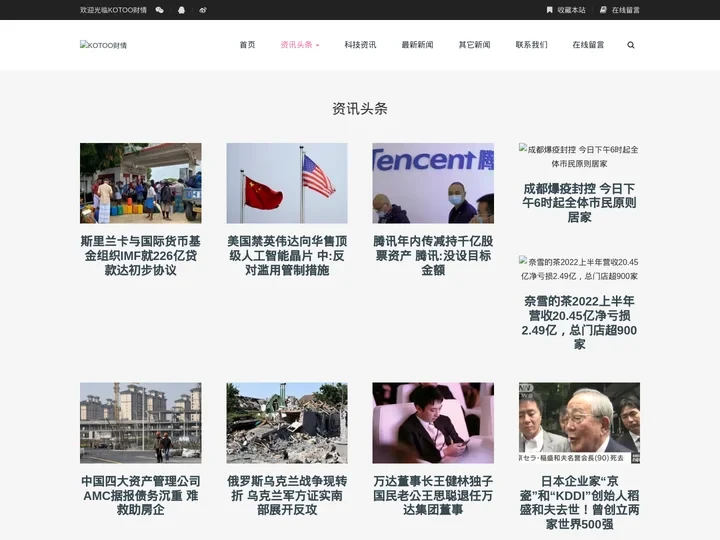
Task: Click the QQ penguin icon
Action: click(x=181, y=10)
